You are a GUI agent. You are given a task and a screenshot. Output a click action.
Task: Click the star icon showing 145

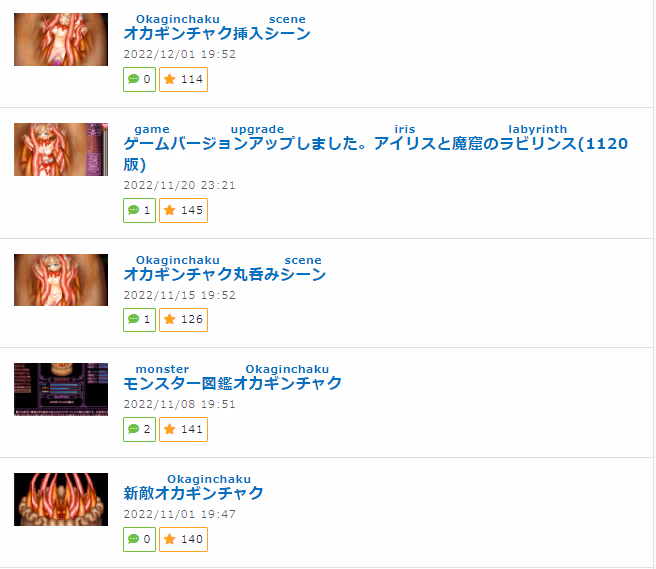coord(169,210)
